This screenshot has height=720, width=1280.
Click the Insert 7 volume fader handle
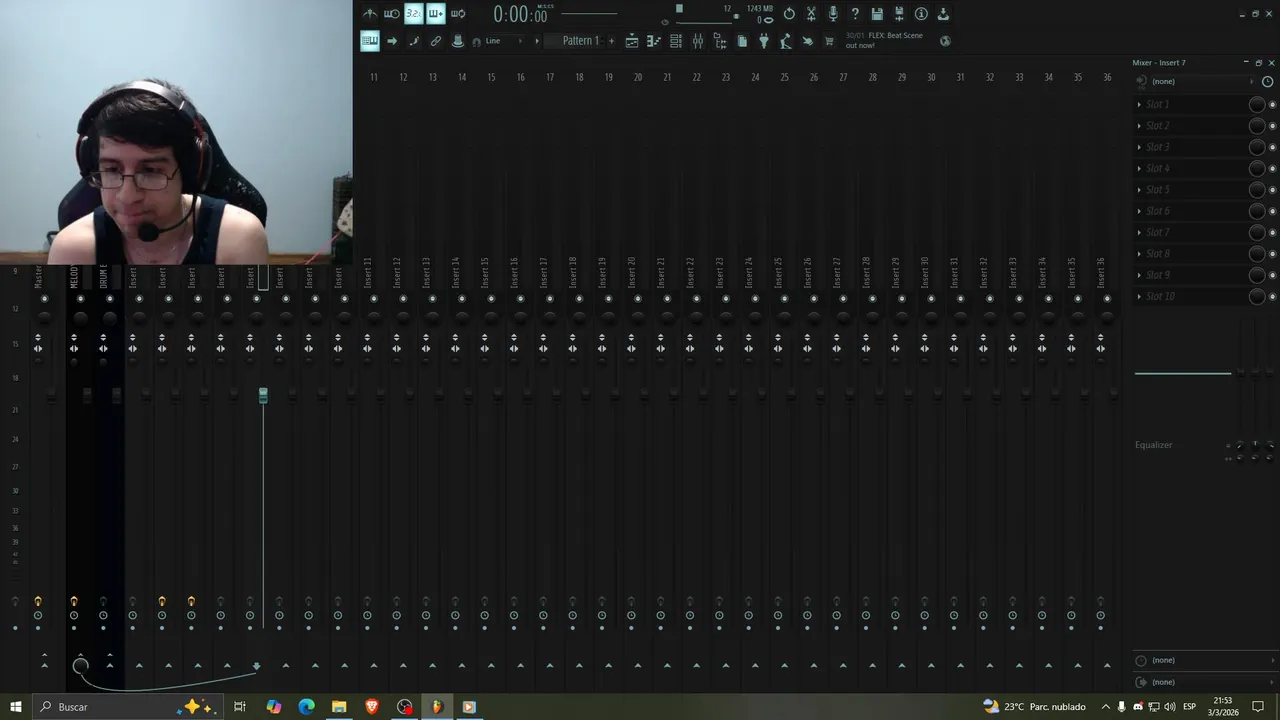(x=263, y=396)
